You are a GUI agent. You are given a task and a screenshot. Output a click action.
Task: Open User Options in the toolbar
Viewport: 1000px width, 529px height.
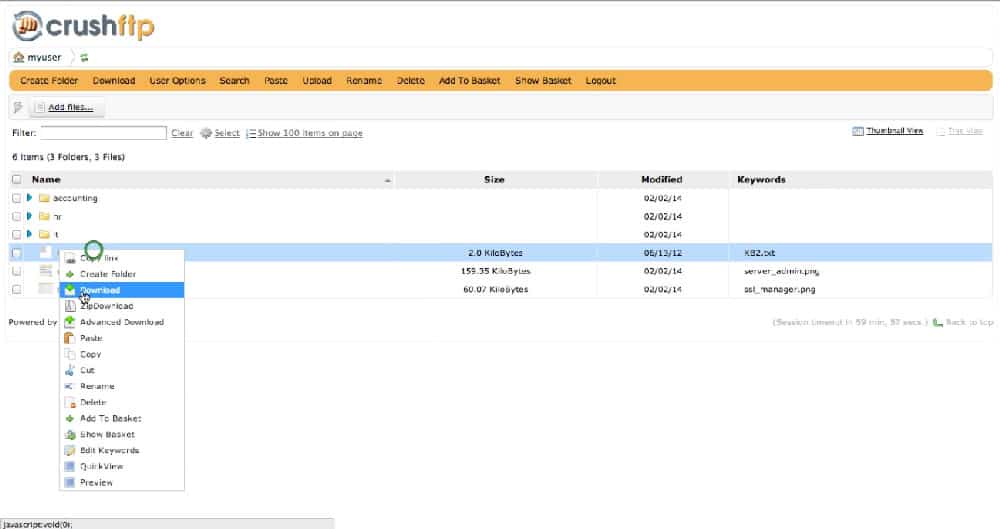177,81
